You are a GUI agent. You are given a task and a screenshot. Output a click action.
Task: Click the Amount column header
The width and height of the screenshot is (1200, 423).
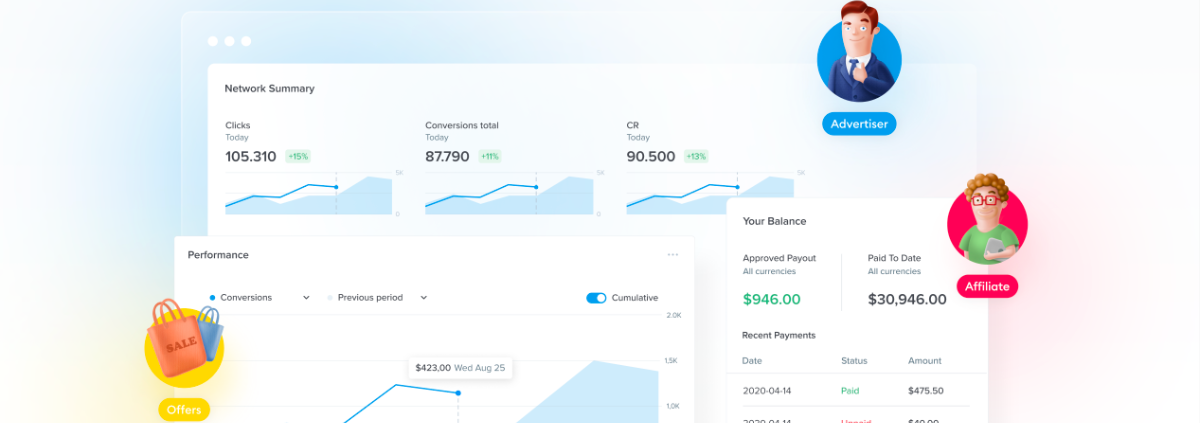[925, 361]
